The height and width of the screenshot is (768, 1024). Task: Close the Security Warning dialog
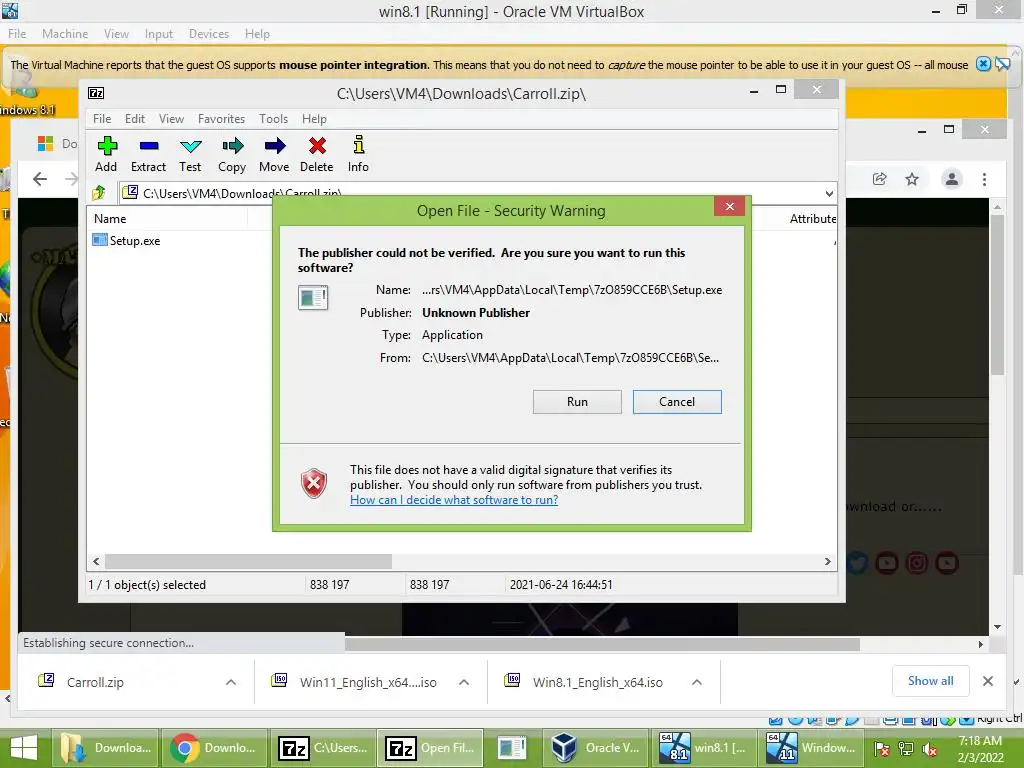tap(729, 206)
